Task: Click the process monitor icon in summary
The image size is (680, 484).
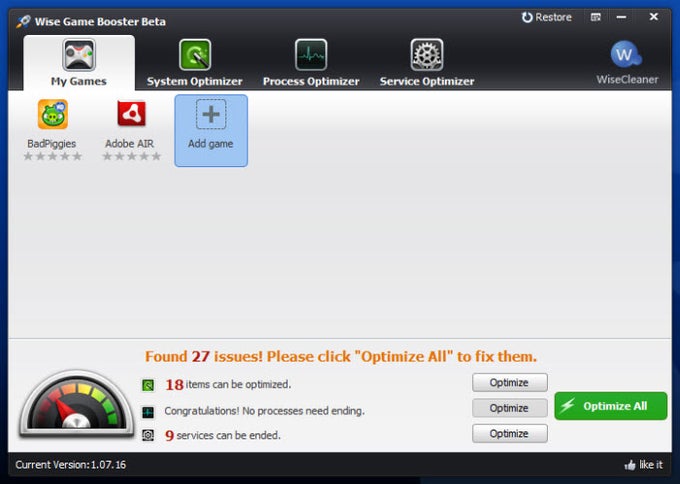Action: pyautogui.click(x=148, y=412)
